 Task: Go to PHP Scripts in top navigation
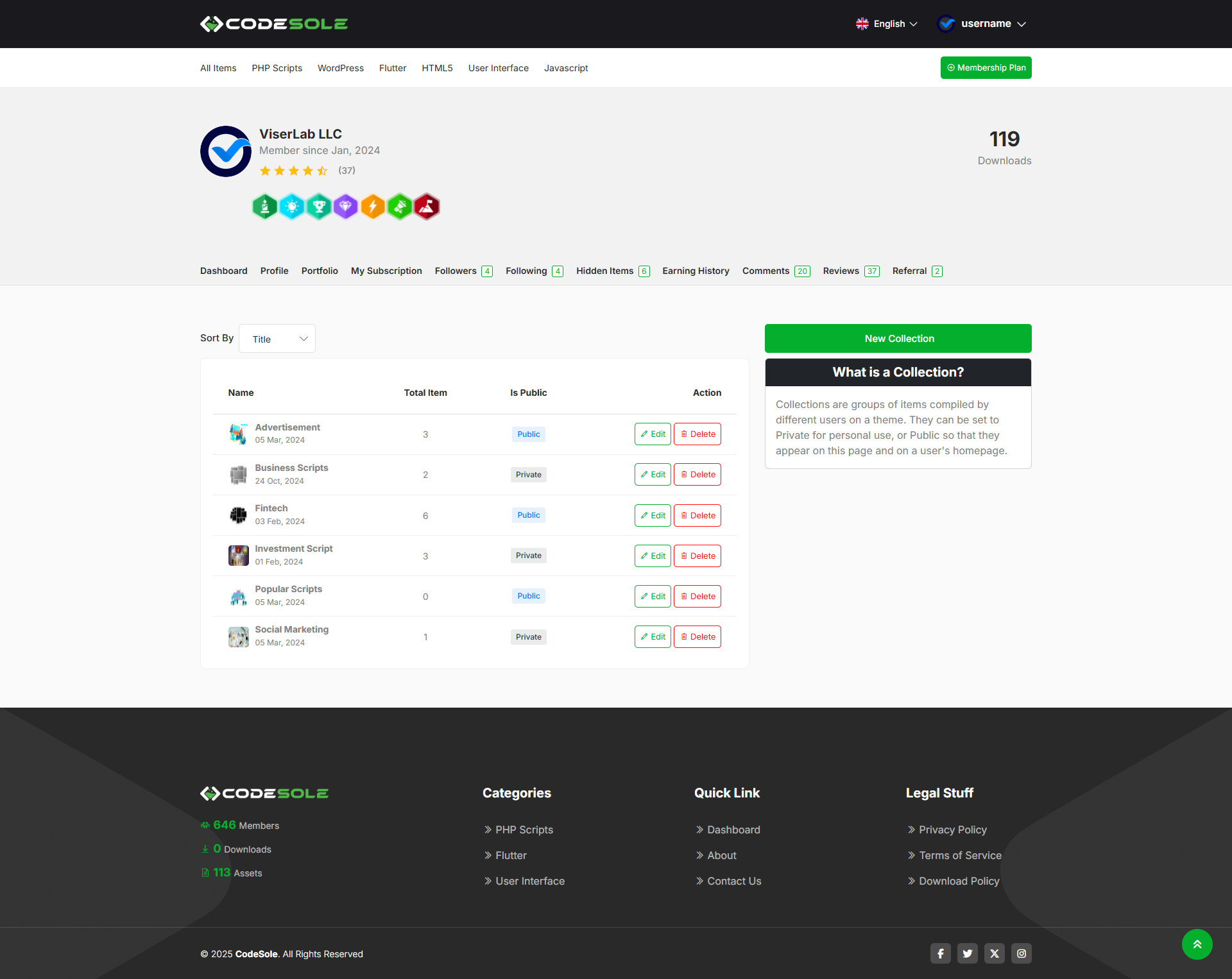tap(277, 68)
